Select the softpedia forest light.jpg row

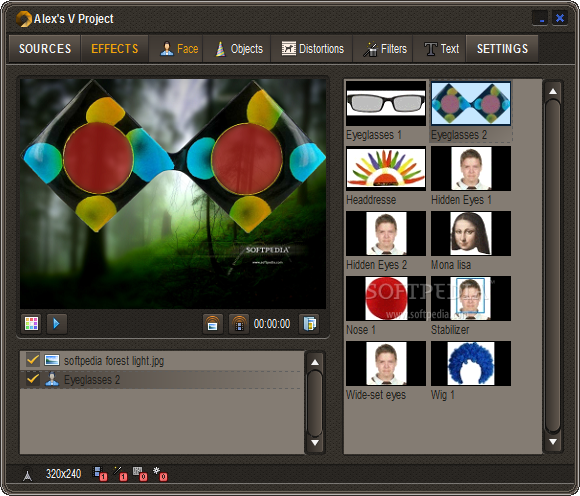pos(161,361)
